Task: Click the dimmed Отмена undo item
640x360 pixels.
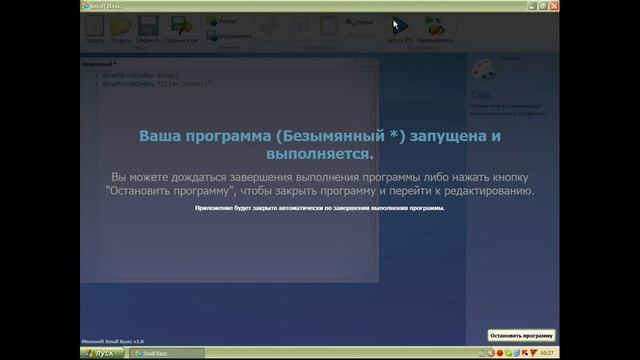Action: [x=359, y=22]
